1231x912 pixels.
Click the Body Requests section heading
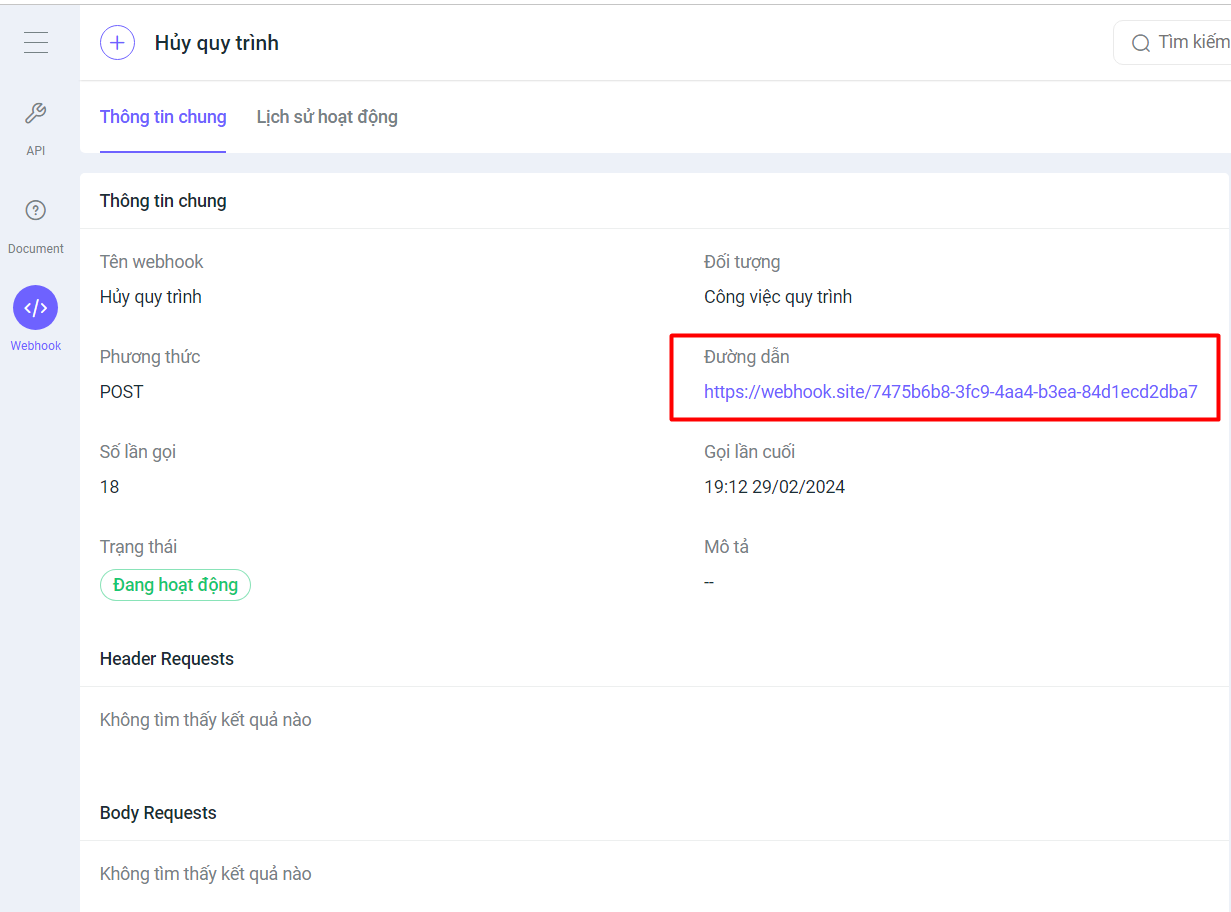(158, 813)
